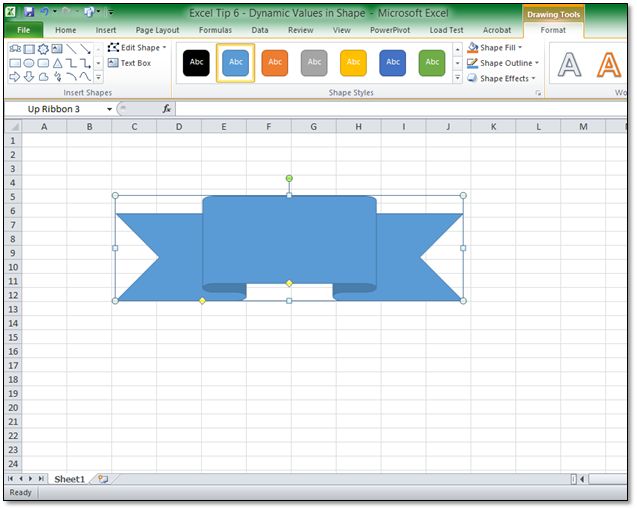Click the Excel application icon in title bar
The image size is (637, 510).
pyautogui.click(x=11, y=12)
